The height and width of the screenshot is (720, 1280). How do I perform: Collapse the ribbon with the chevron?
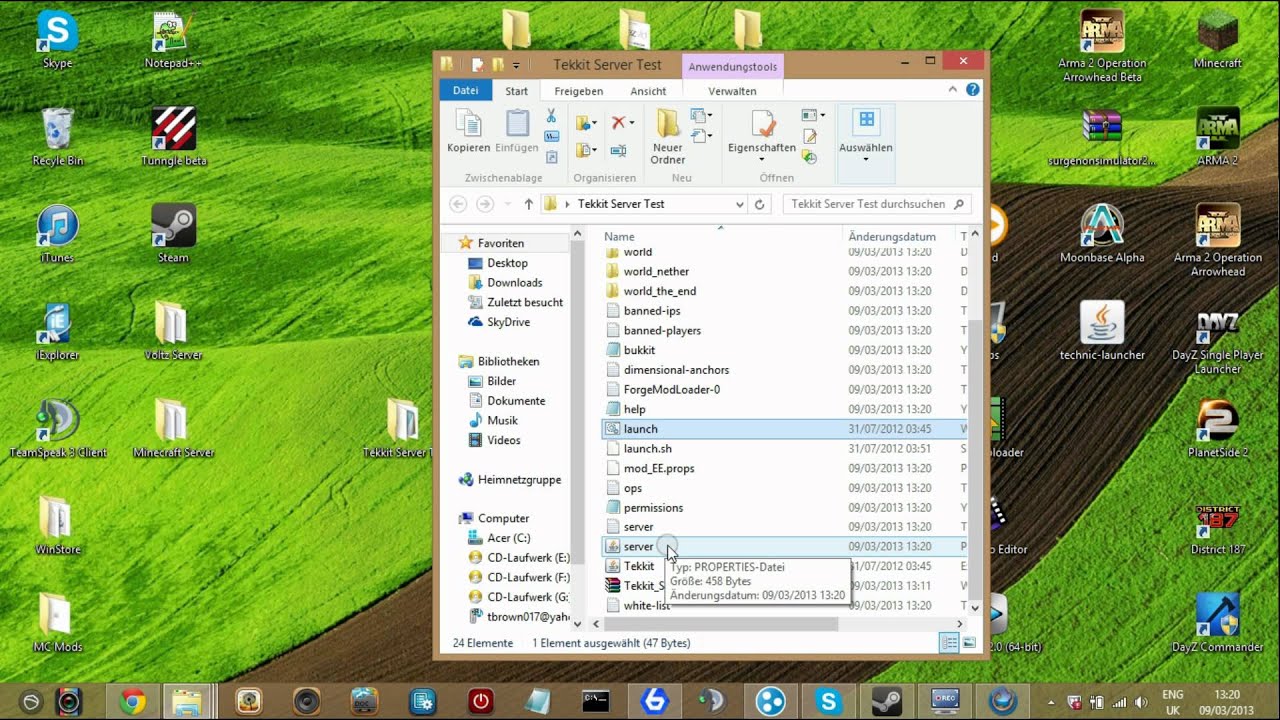pyautogui.click(x=953, y=90)
